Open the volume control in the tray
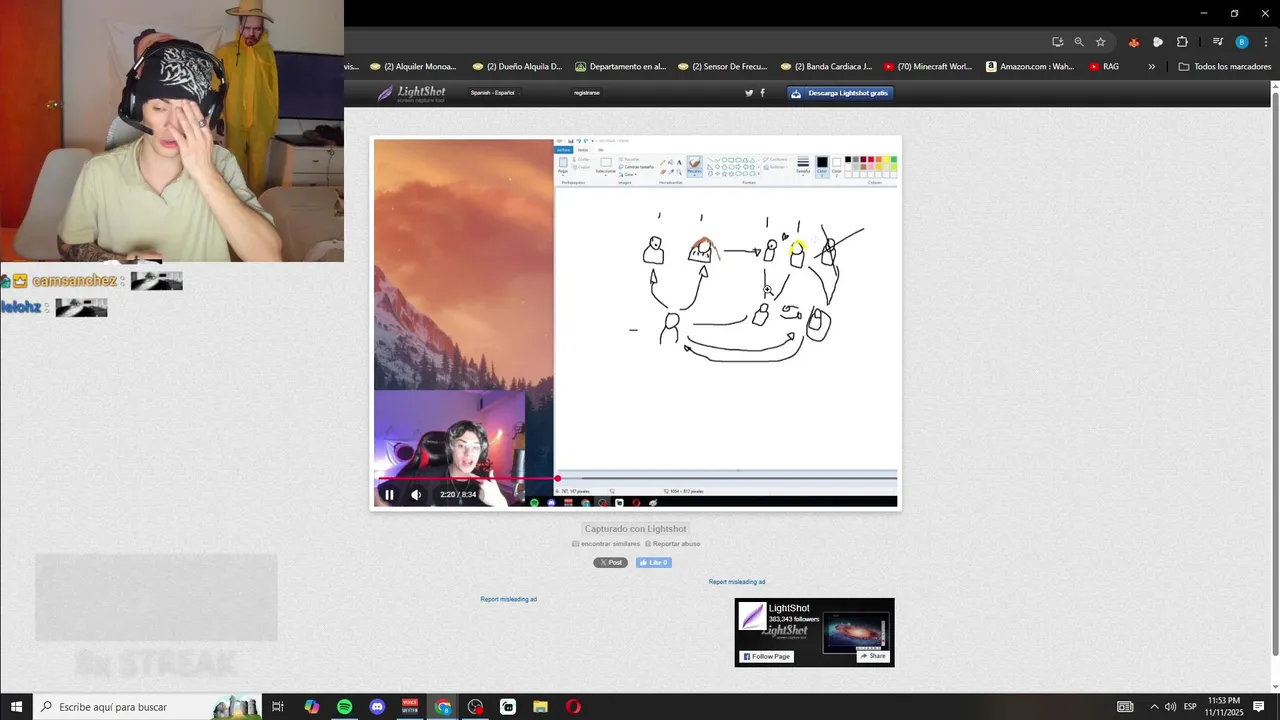The width and height of the screenshot is (1280, 720). click(x=1170, y=707)
